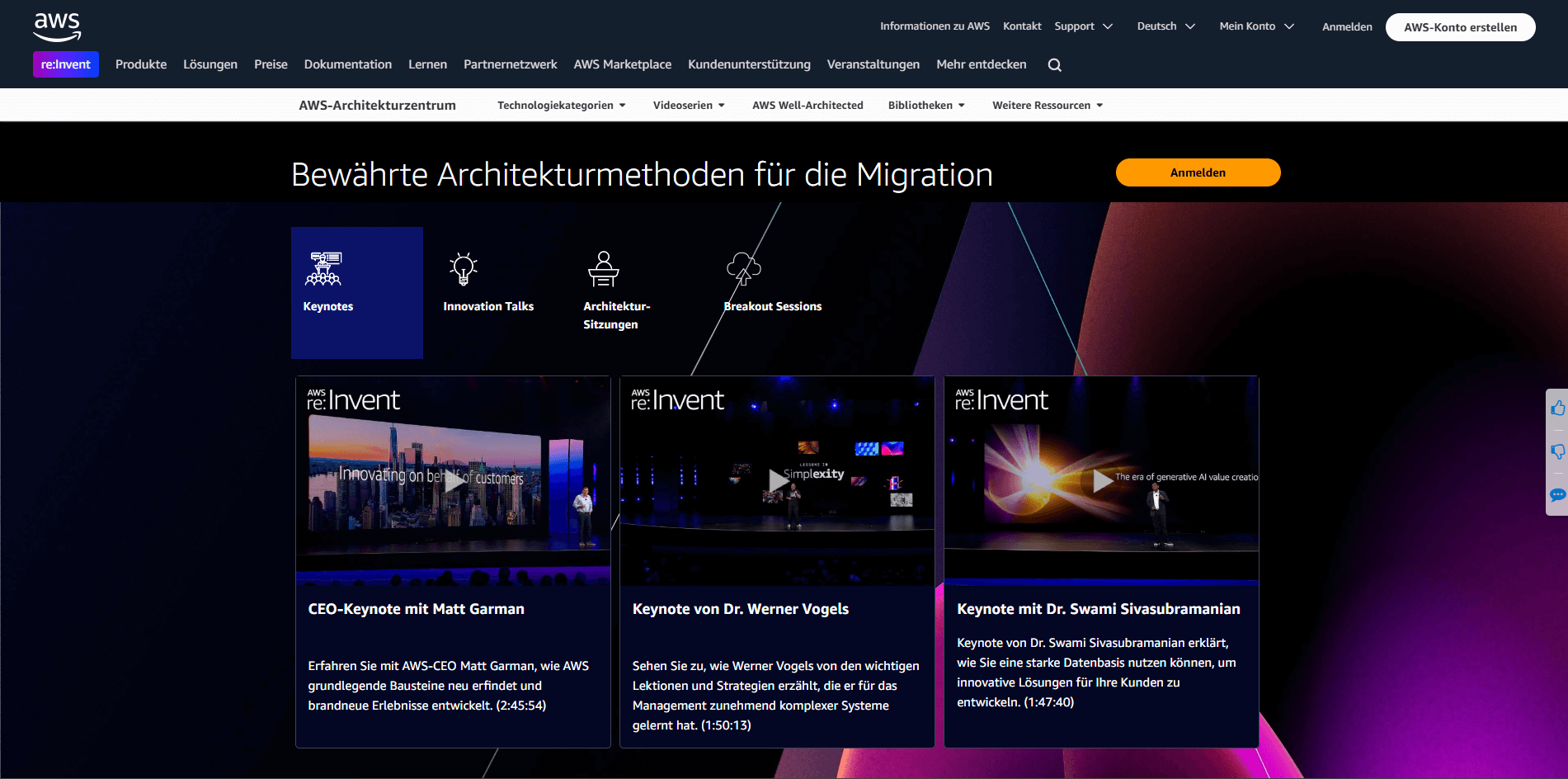Screen dimensions: 1568x779
Task: Expand the Mein Konto menu
Action: coord(1256,26)
